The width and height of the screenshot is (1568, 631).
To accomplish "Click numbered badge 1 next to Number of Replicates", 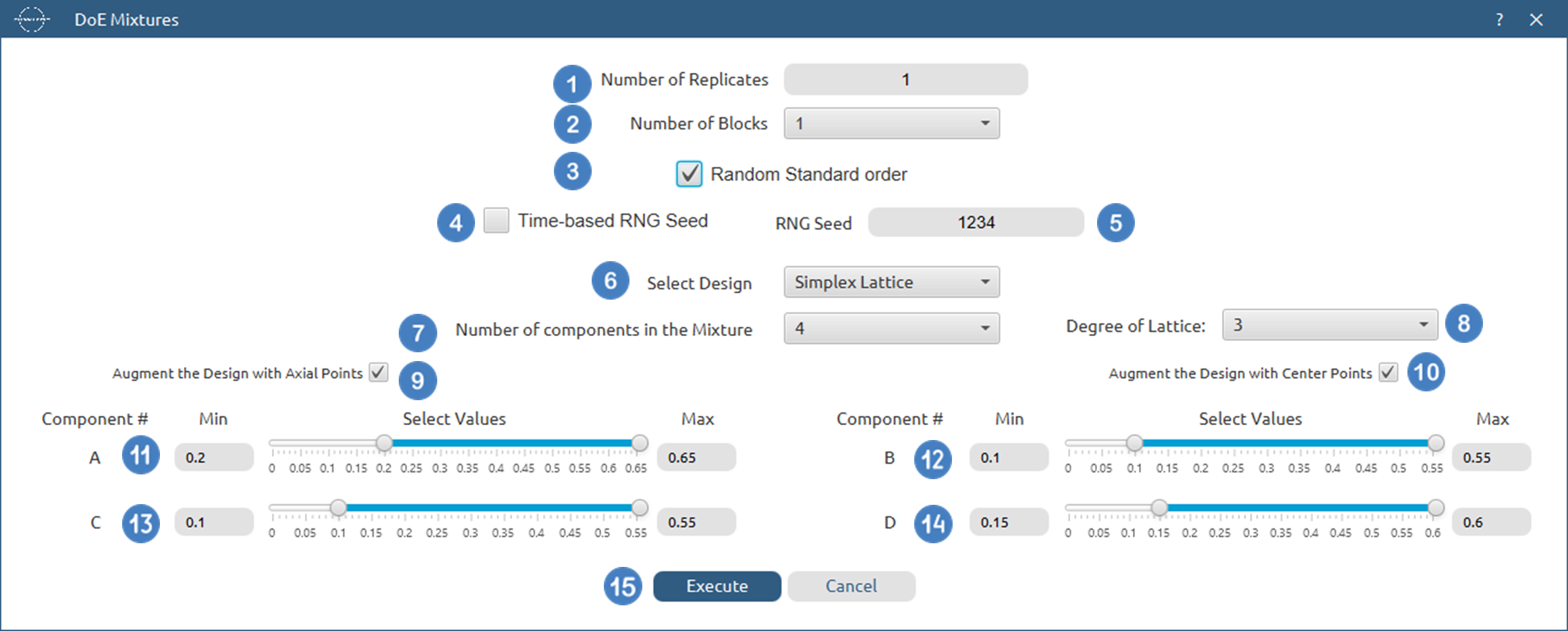I will (x=571, y=83).
